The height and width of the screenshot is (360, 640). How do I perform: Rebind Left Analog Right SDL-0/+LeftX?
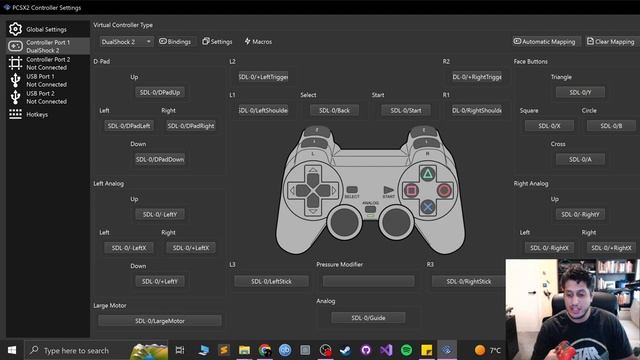click(x=191, y=248)
